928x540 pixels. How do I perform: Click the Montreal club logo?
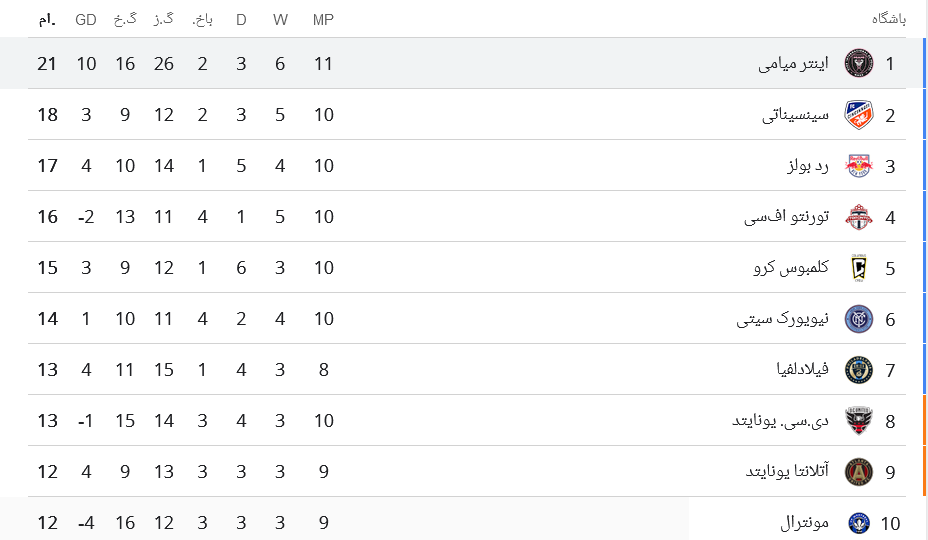(859, 523)
